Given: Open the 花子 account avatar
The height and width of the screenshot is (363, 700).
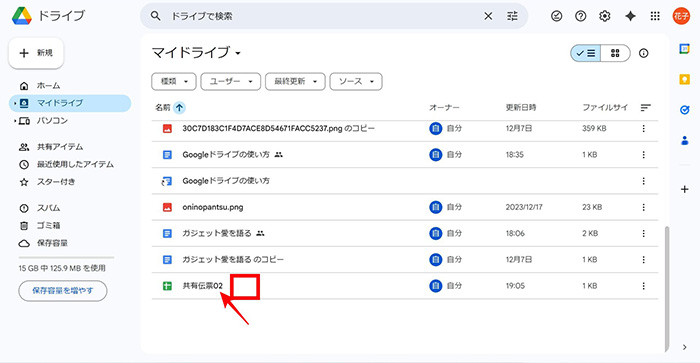Looking at the screenshot, I should (x=681, y=16).
